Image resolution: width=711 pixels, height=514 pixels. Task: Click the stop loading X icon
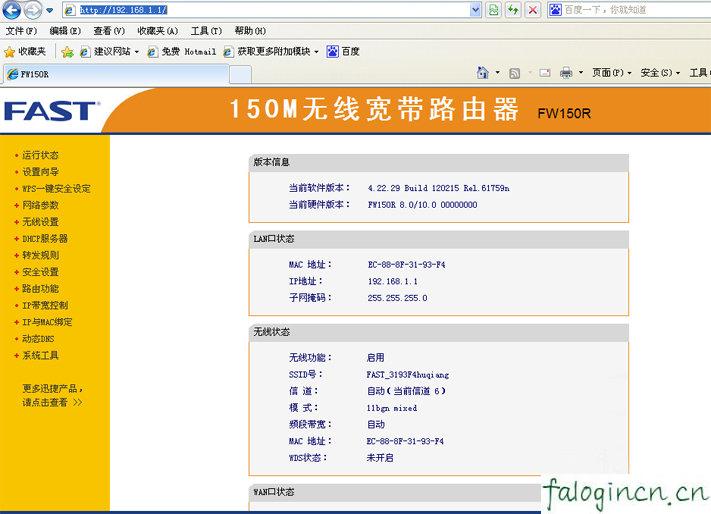532,10
